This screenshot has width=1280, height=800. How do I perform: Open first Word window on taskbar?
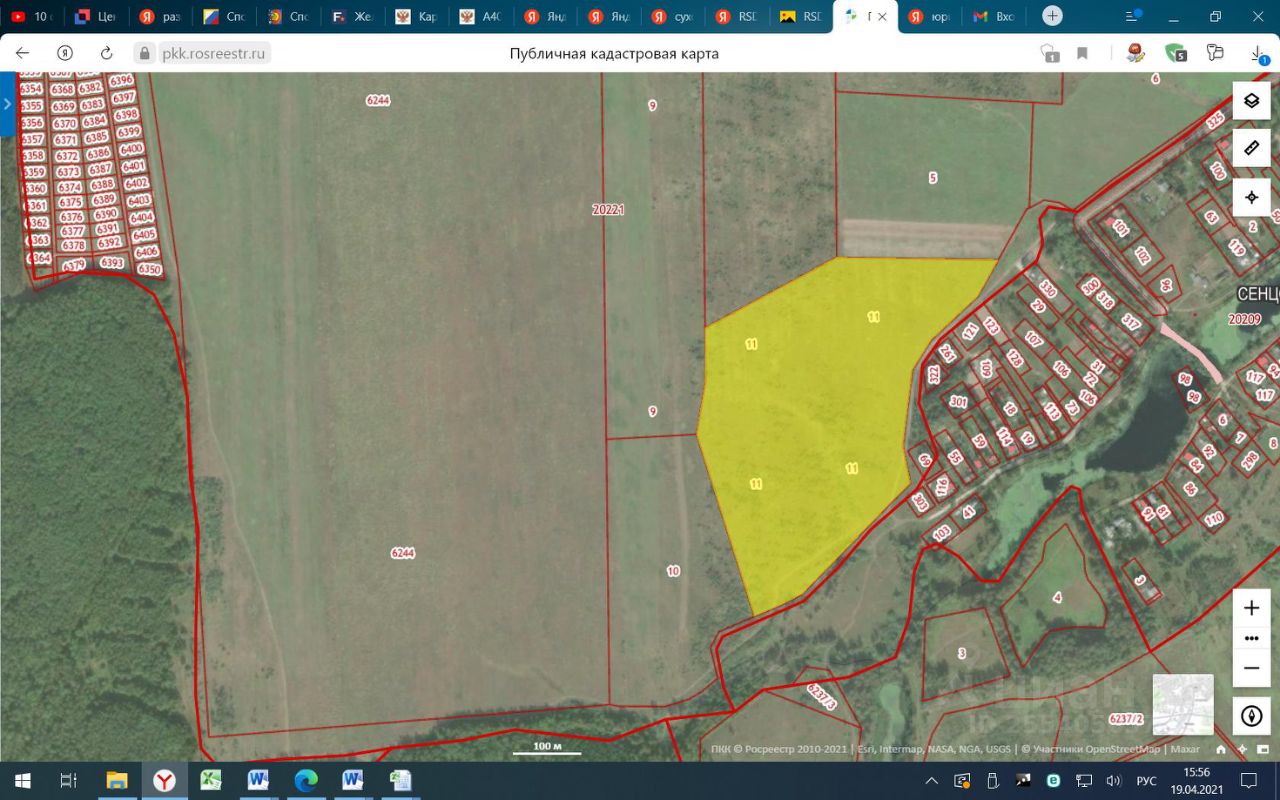point(258,780)
